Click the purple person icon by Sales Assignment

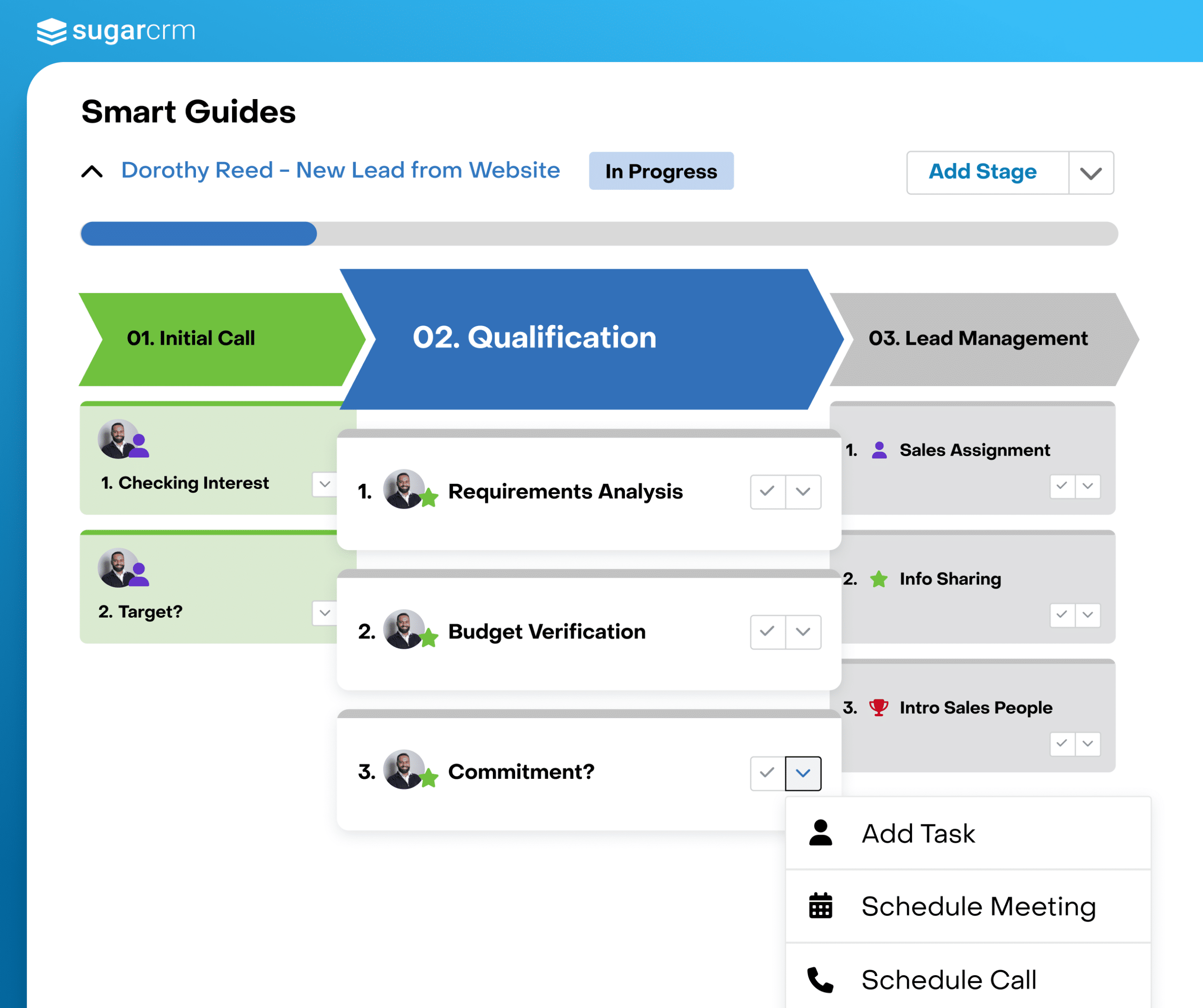(x=879, y=450)
